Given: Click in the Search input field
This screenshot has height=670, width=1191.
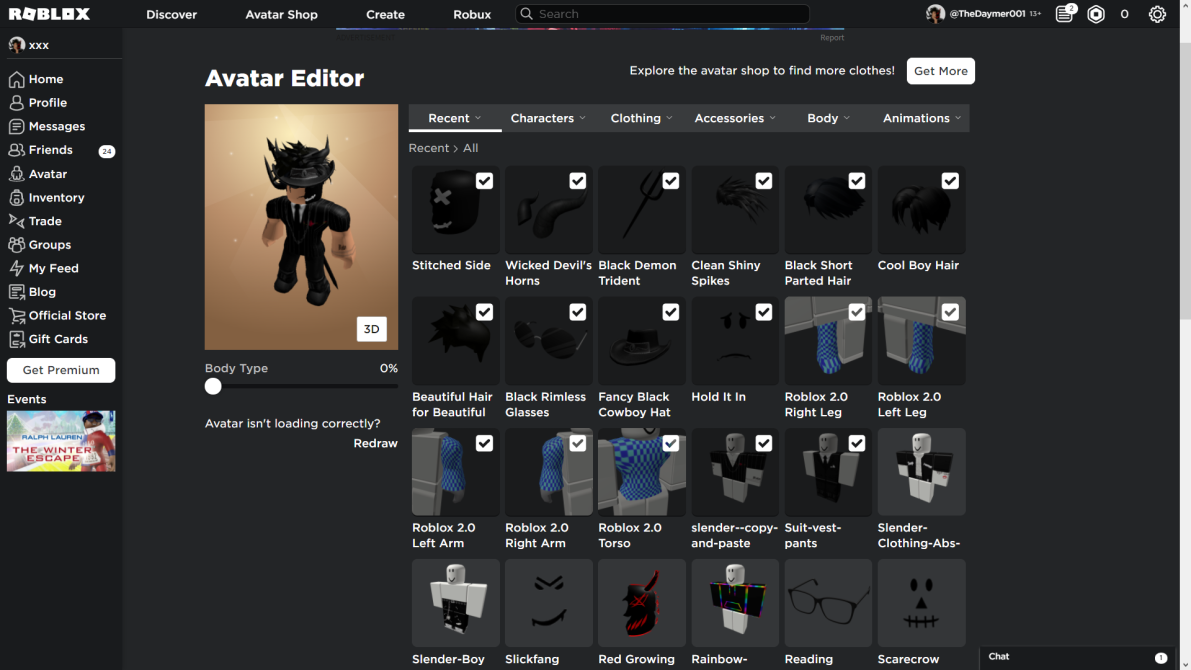Looking at the screenshot, I should tap(662, 14).
